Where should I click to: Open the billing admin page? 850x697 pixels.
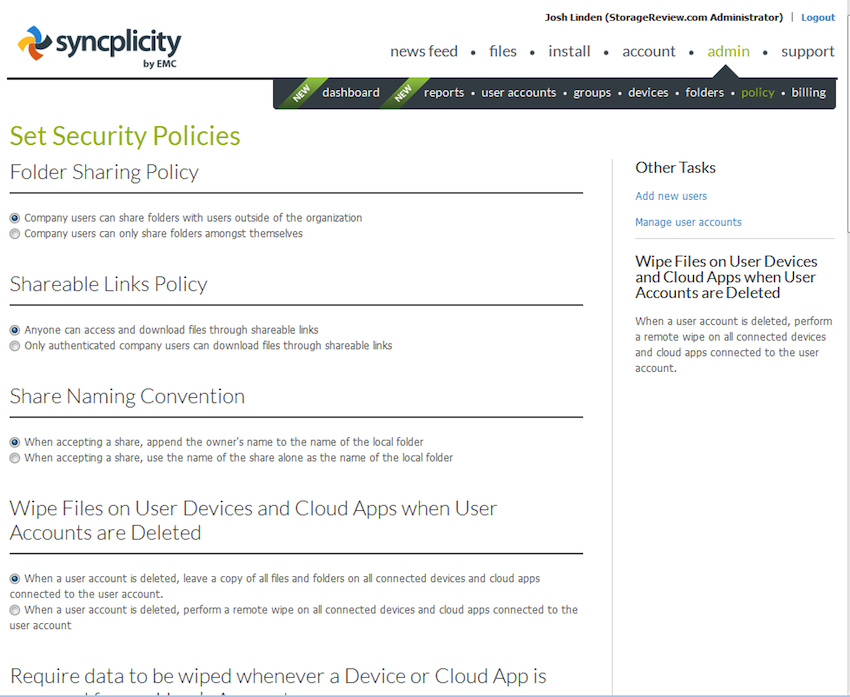(808, 93)
